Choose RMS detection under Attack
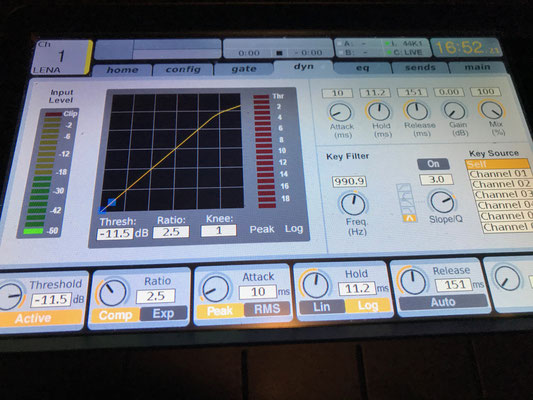Viewport: 533px width, 400px height. pyautogui.click(x=267, y=309)
